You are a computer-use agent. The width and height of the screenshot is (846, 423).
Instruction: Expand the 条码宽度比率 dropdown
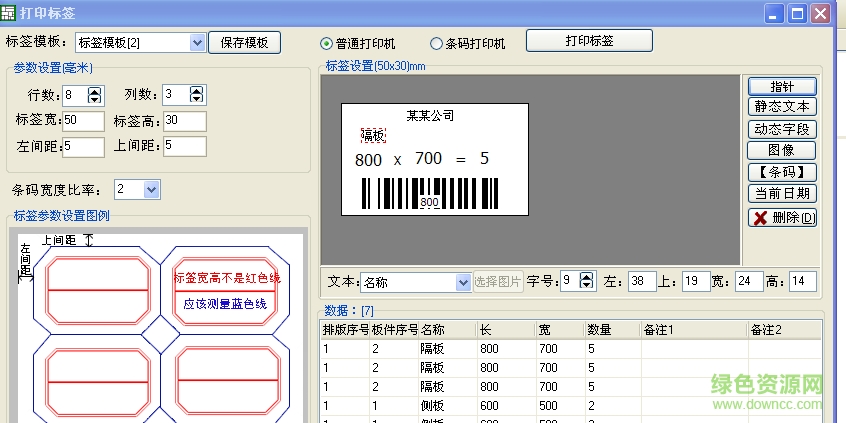151,189
